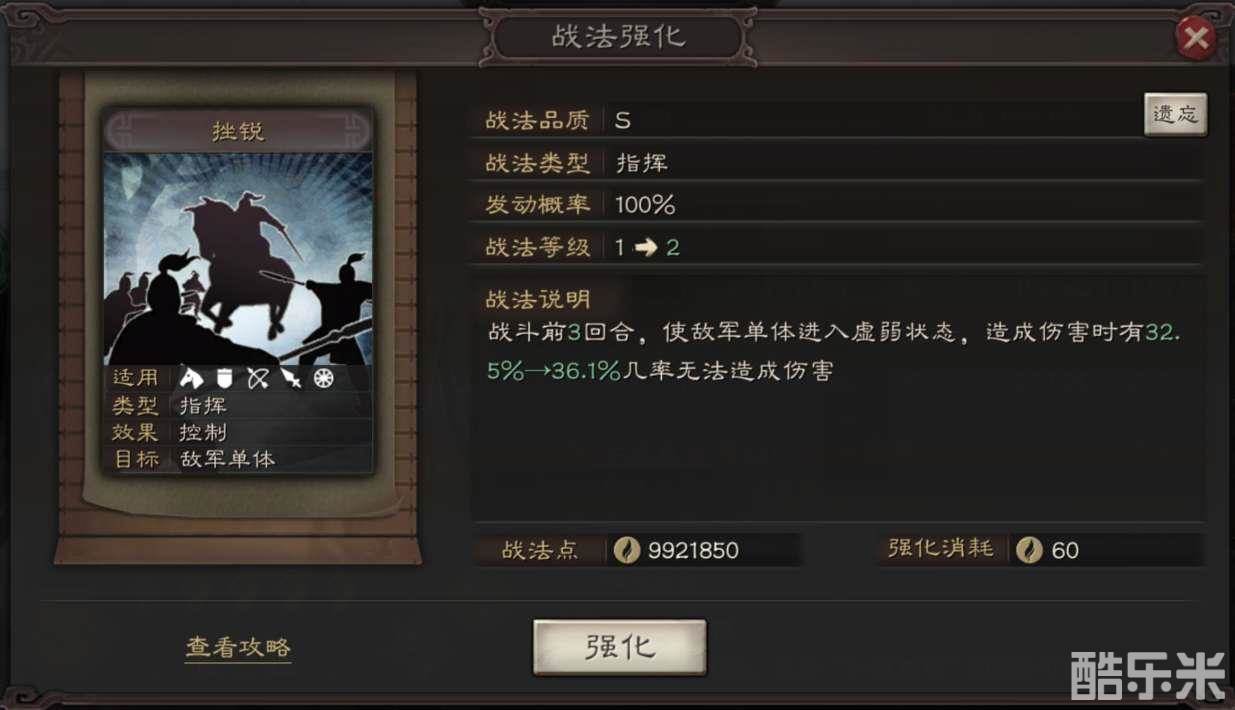Screen dimensions: 1235x710
Task: Click the 挫锐 title on the card
Action: pos(239,131)
